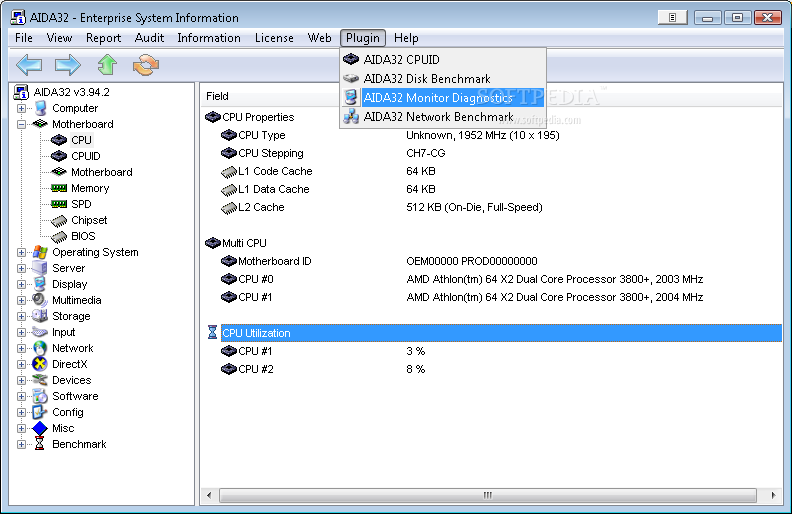Click the Benchmark hourglass icon in tree
Viewport: 792px width, 514px height.
(39, 444)
